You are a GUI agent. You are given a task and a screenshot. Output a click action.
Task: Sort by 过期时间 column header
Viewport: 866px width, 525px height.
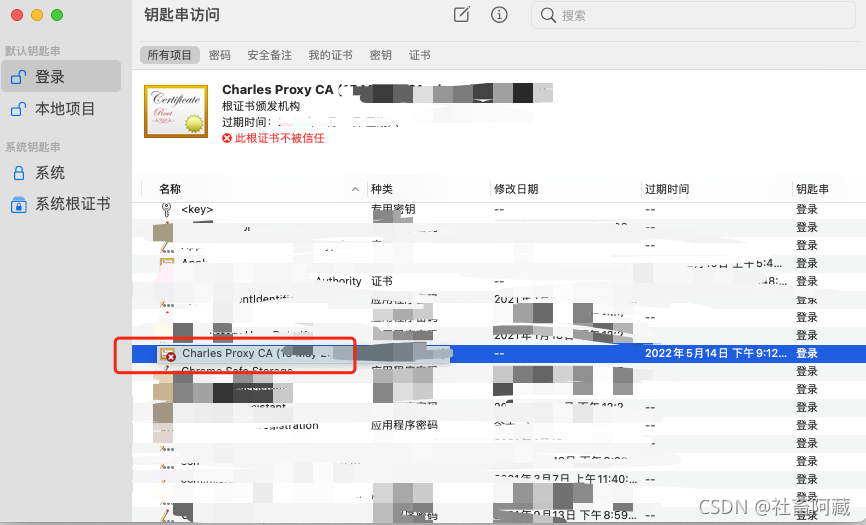coord(667,189)
